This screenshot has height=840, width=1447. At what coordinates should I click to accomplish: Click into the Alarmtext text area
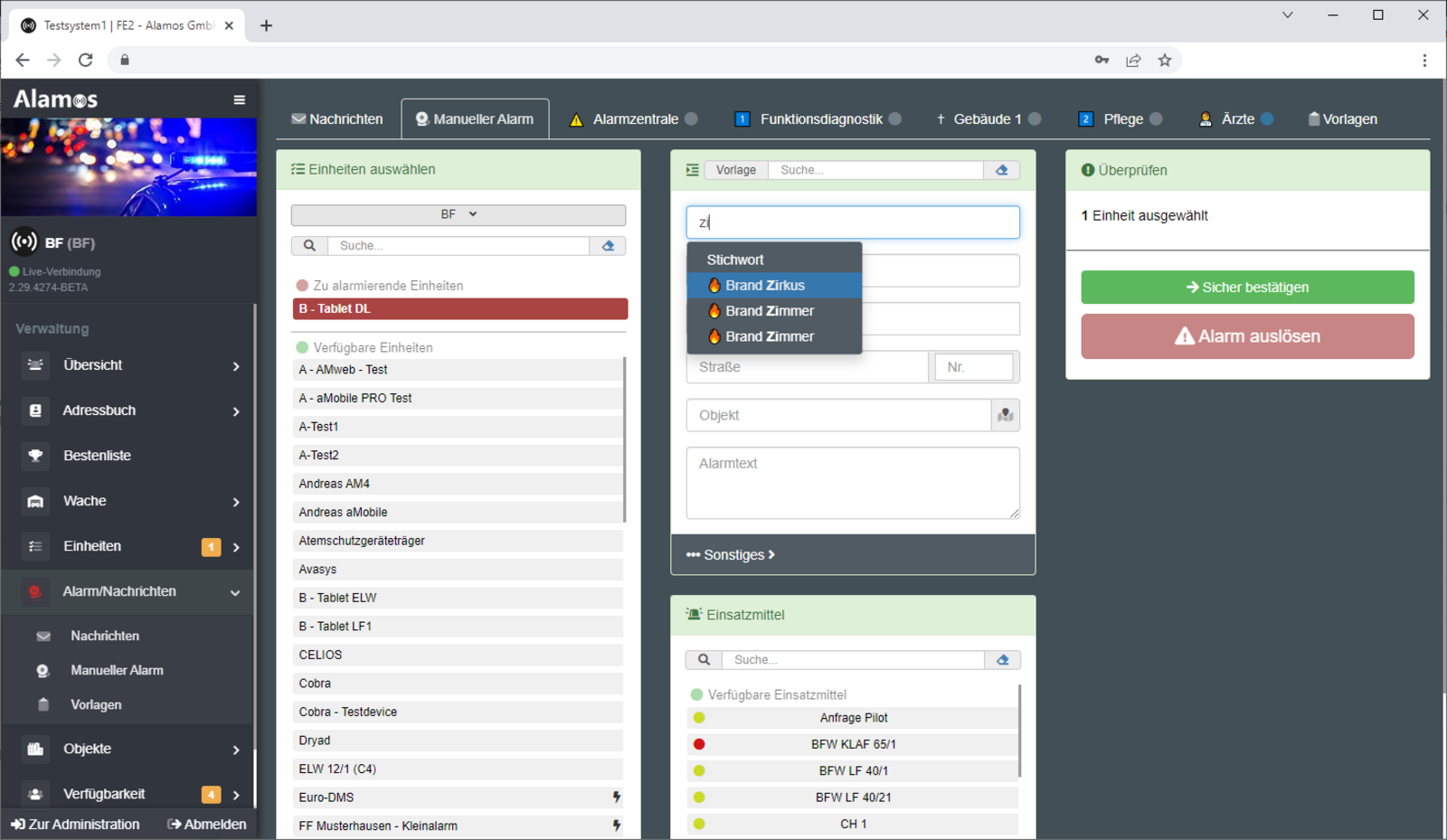(852, 483)
